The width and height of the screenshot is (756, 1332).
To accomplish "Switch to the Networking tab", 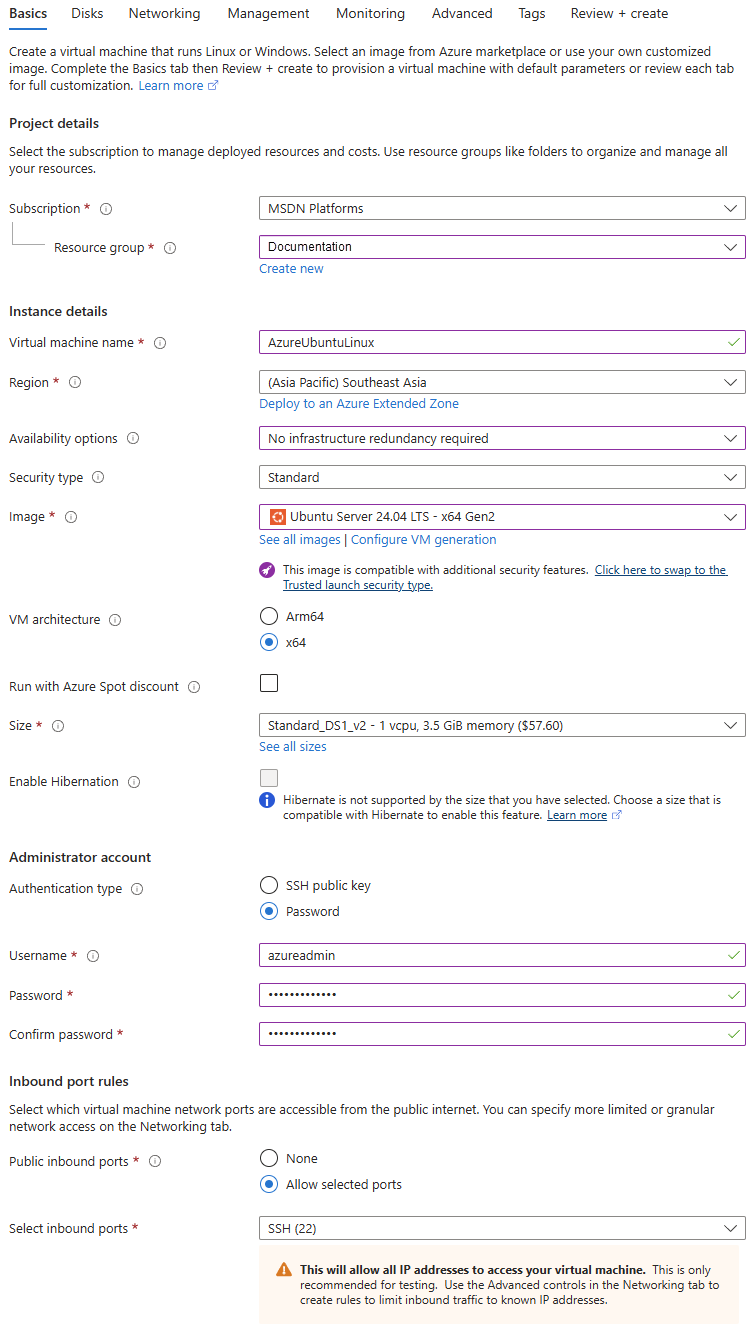I will click(x=164, y=14).
